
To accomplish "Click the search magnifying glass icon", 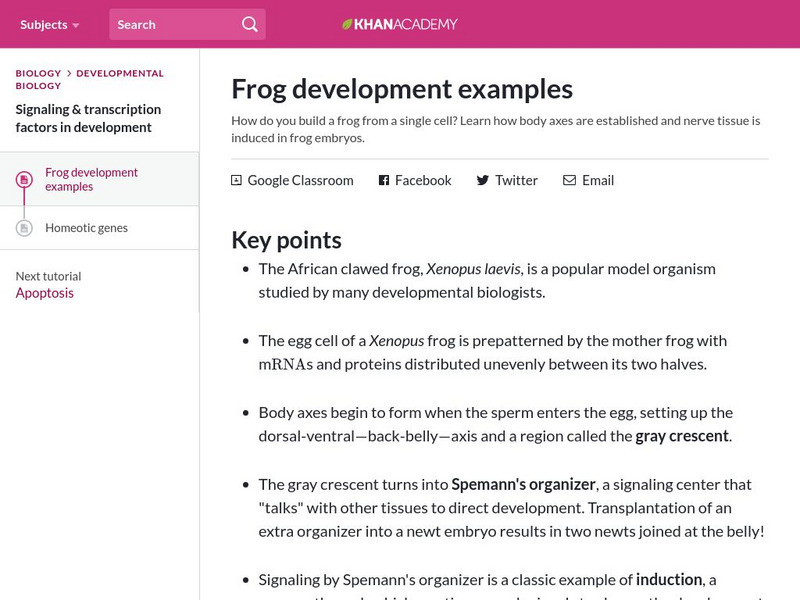I will click(x=249, y=24).
